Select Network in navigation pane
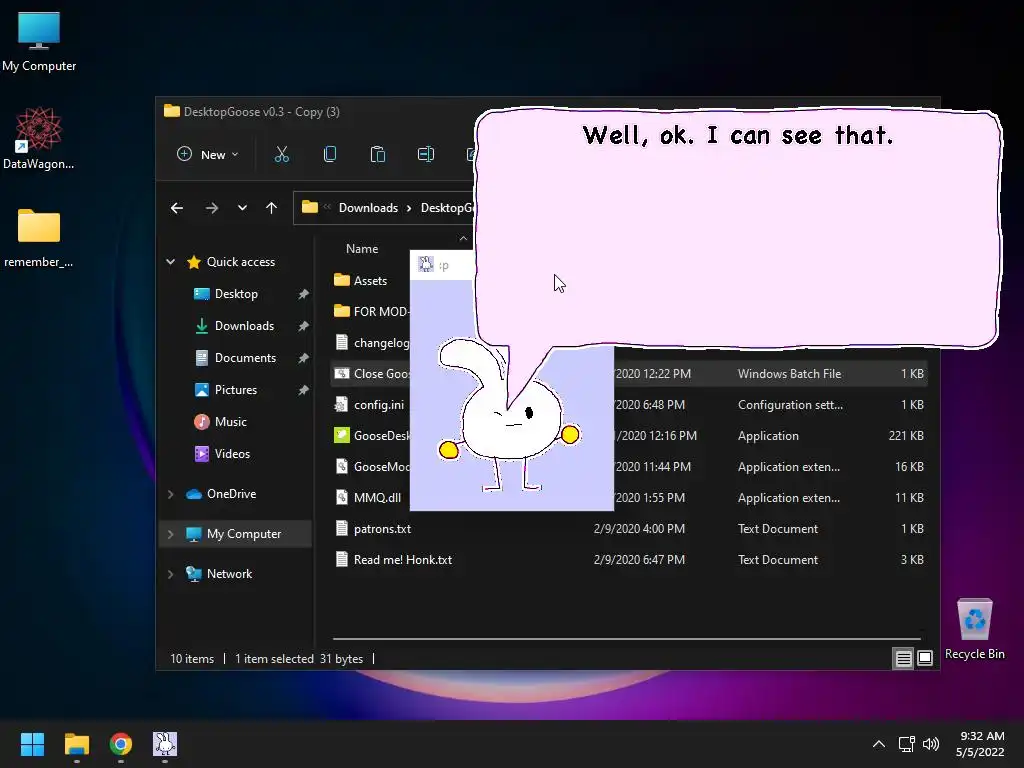 click(x=229, y=574)
